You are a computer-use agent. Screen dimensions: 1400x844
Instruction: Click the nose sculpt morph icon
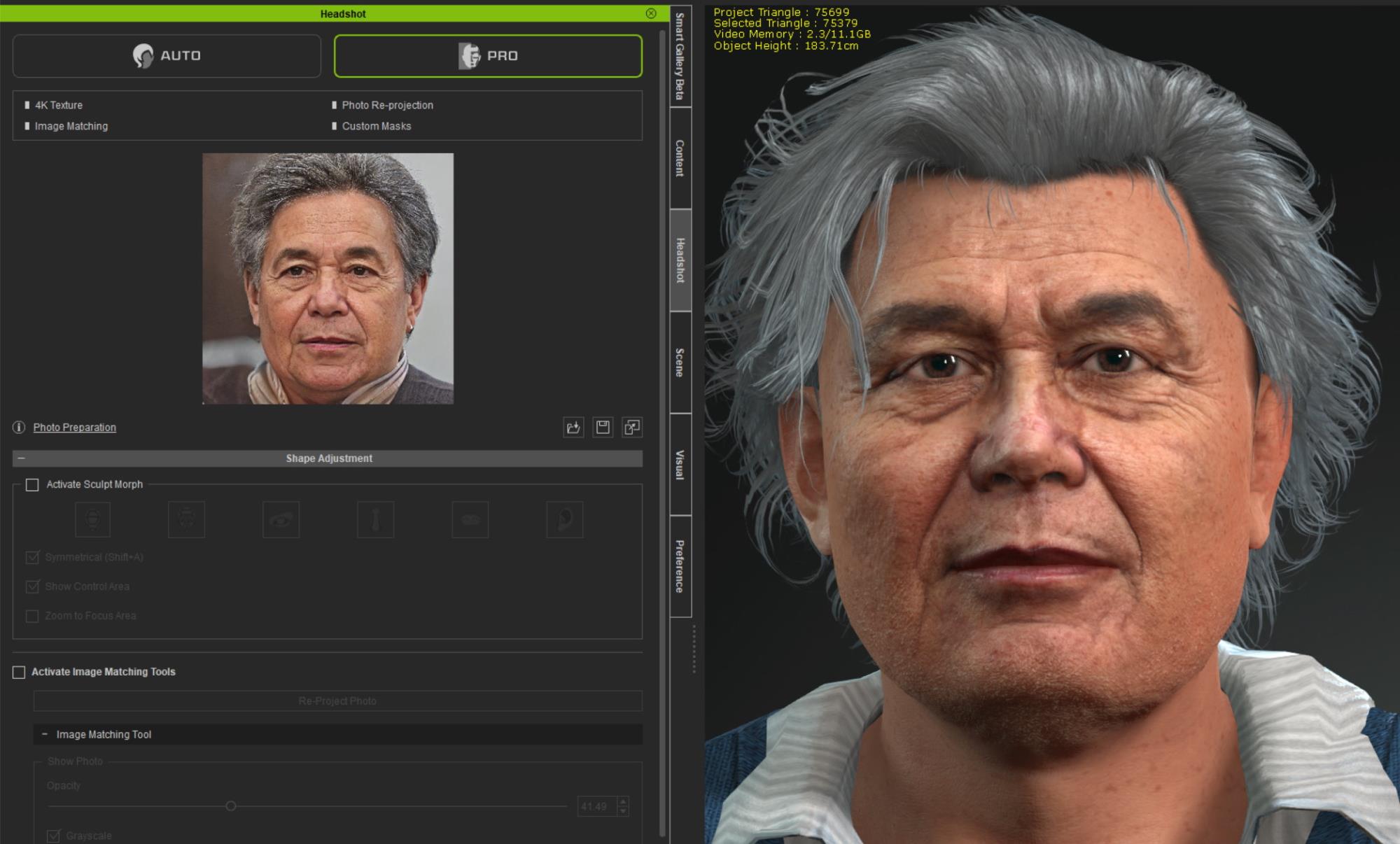[x=375, y=519]
